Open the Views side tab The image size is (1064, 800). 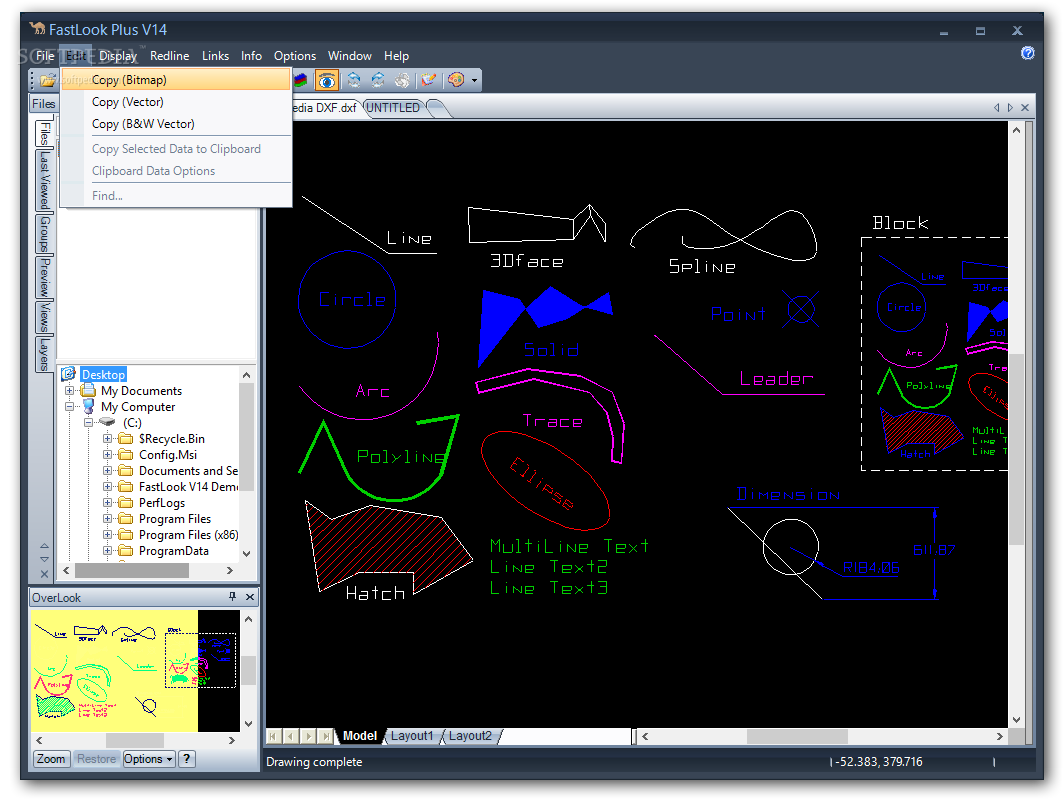click(x=44, y=317)
